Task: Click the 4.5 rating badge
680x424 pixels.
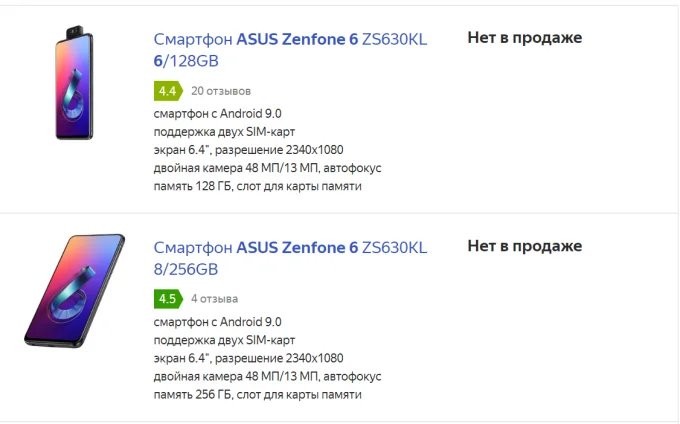Action: (x=168, y=299)
